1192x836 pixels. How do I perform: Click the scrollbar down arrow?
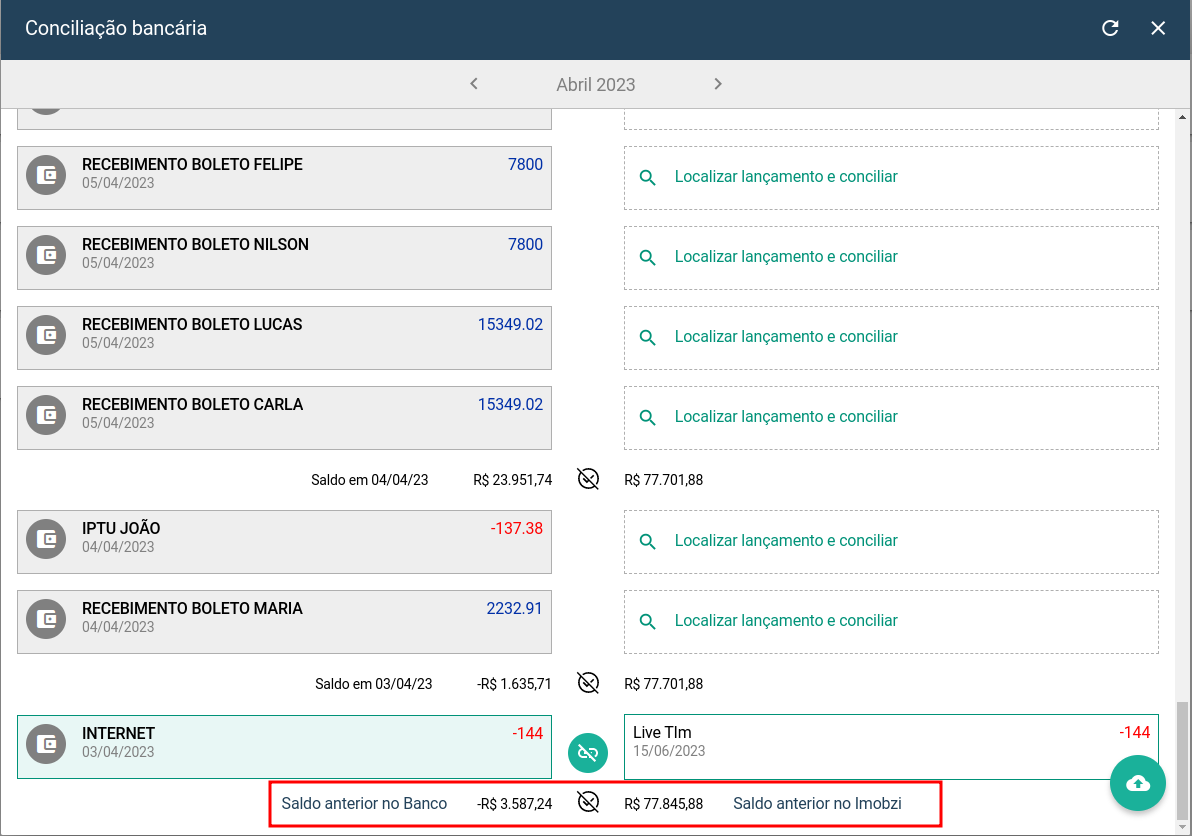click(1181, 827)
